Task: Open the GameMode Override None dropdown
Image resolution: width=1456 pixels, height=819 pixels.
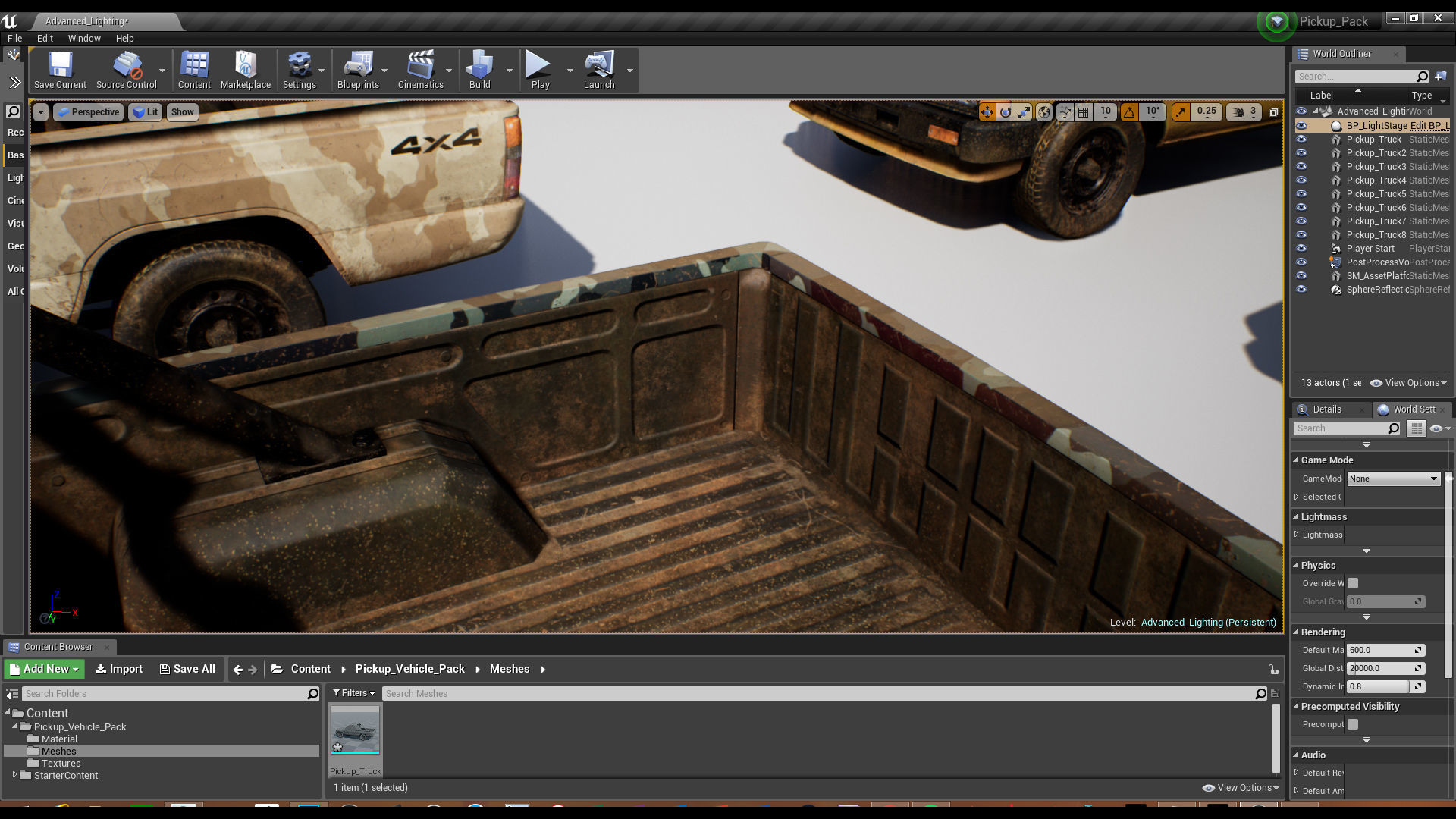Action: [1393, 479]
